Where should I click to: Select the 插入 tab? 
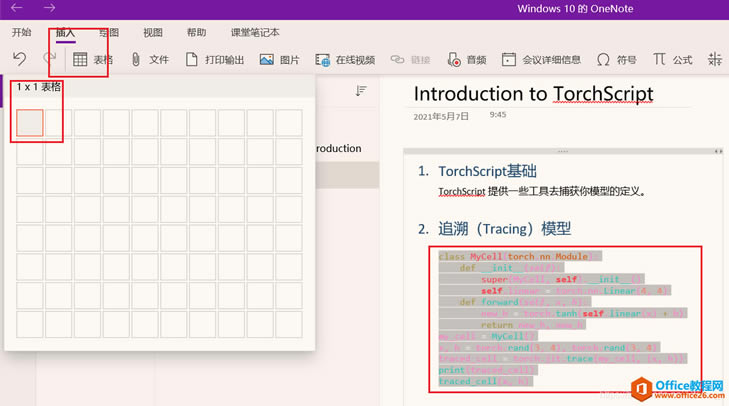point(65,33)
